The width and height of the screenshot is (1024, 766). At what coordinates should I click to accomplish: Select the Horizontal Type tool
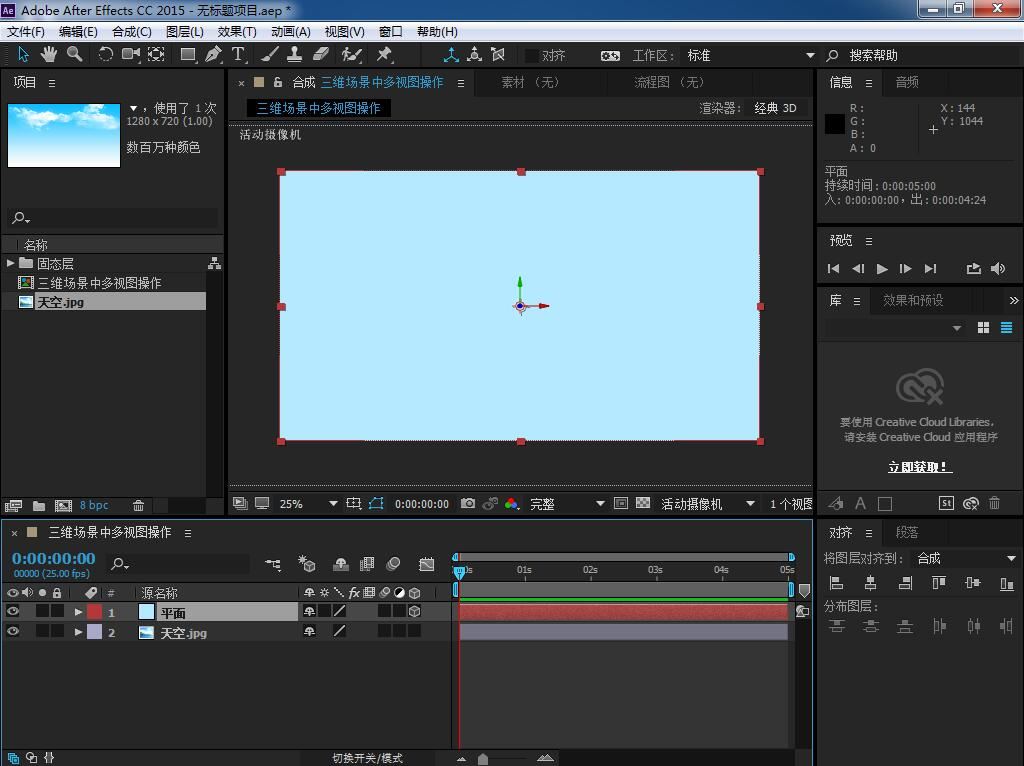238,55
